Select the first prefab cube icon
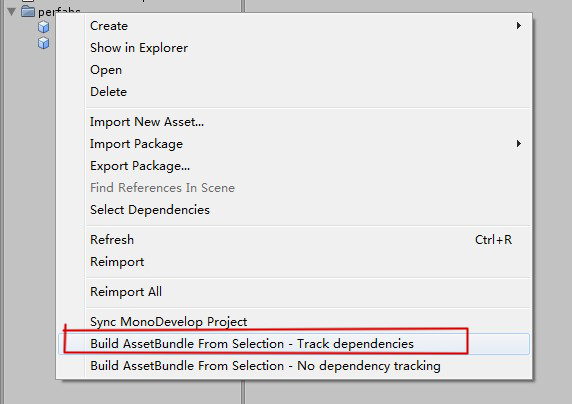Viewport: 572px width, 404px height. click(x=43, y=27)
